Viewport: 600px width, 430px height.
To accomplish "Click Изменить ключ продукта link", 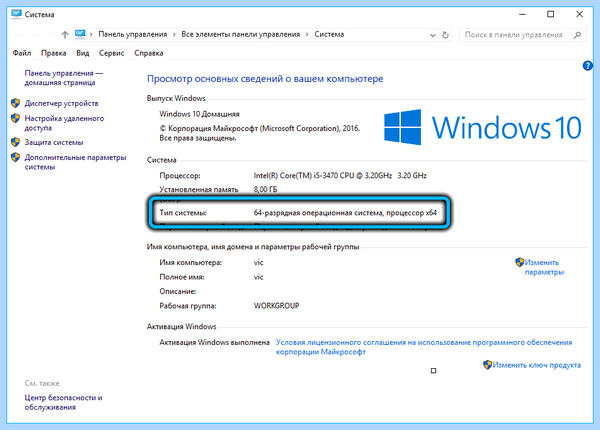I will click(536, 365).
